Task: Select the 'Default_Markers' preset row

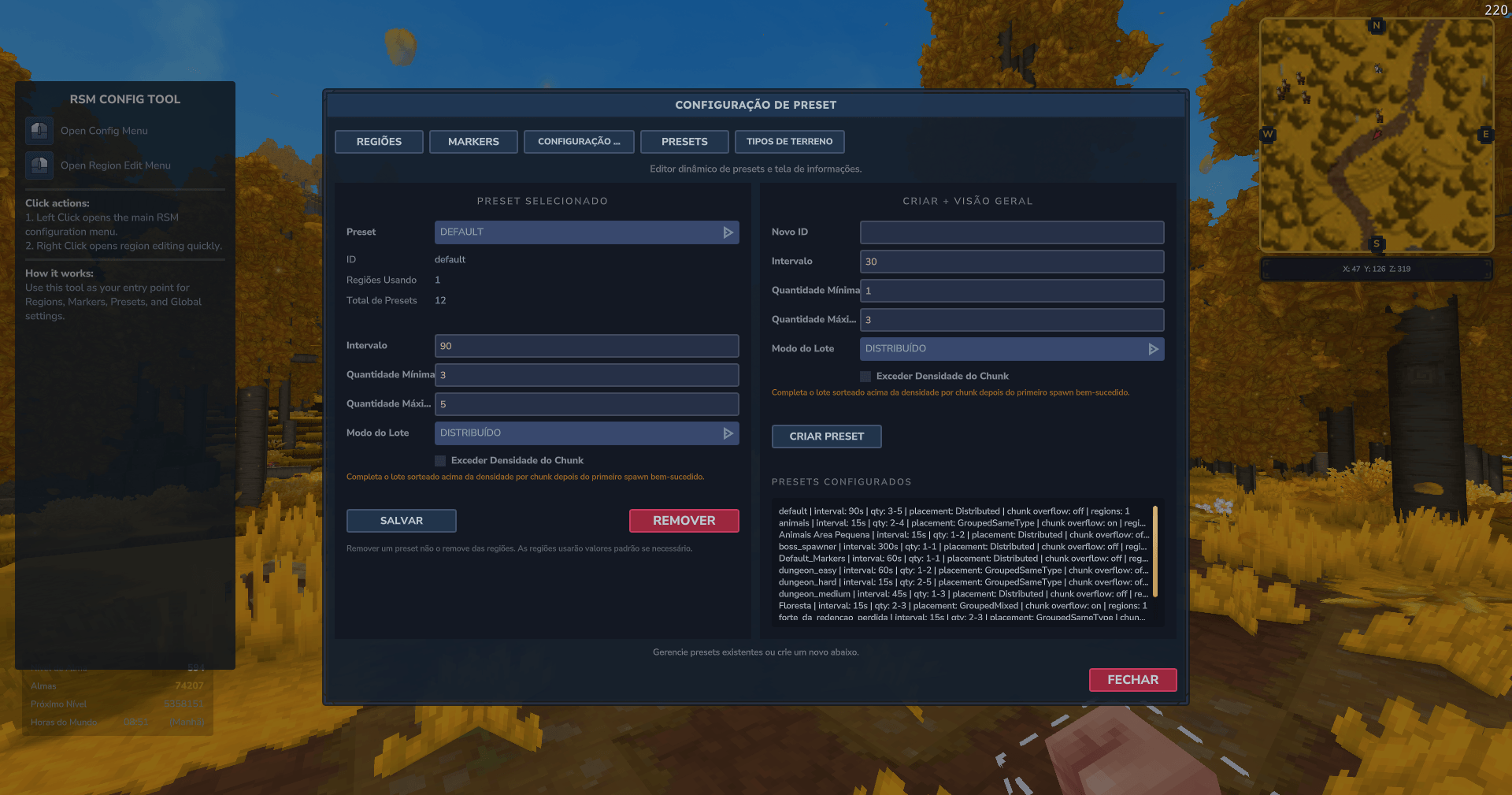Action: tap(964, 559)
